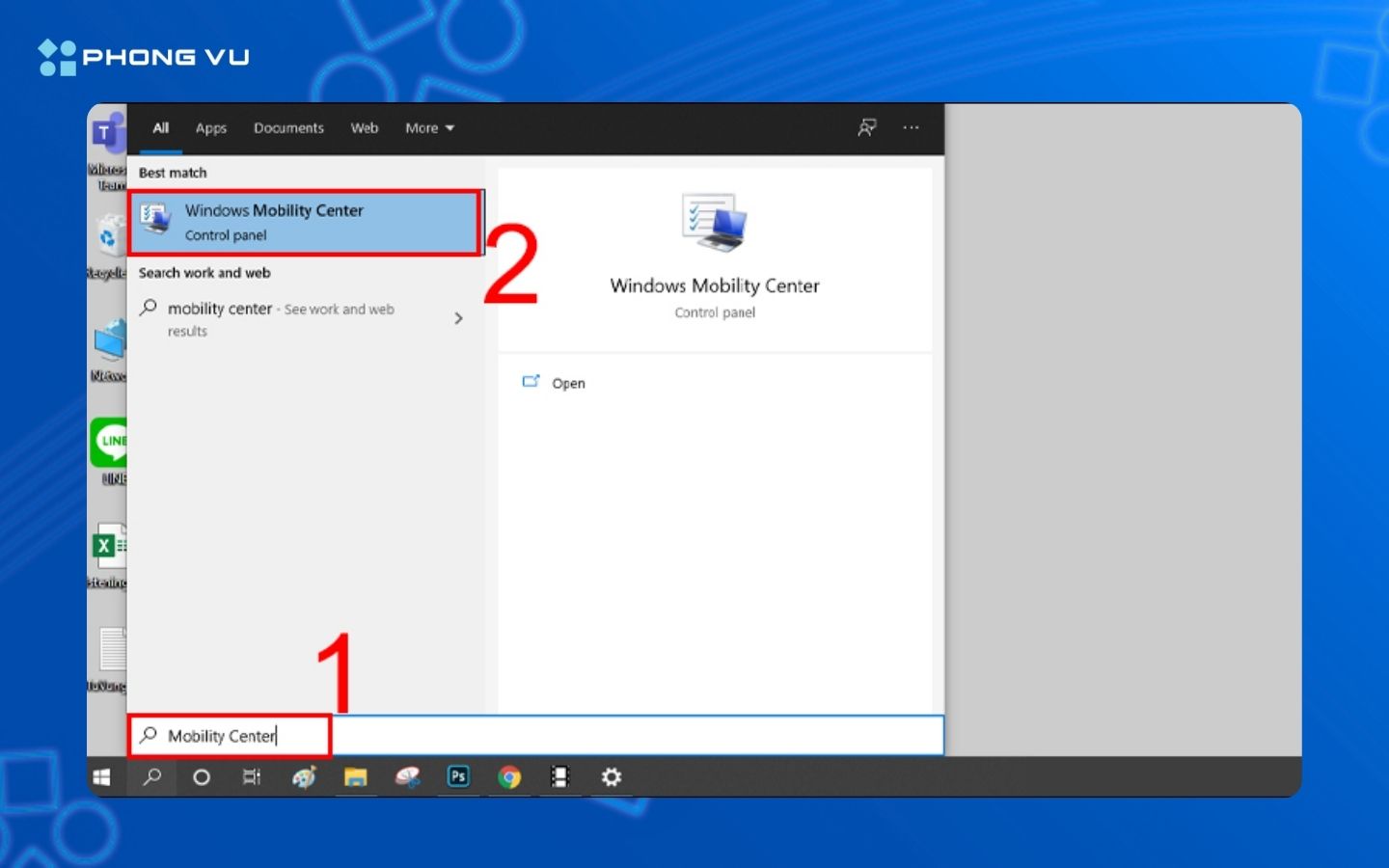This screenshot has height=868, width=1389.
Task: Activate Cortana on the taskbar
Action: pos(202,777)
